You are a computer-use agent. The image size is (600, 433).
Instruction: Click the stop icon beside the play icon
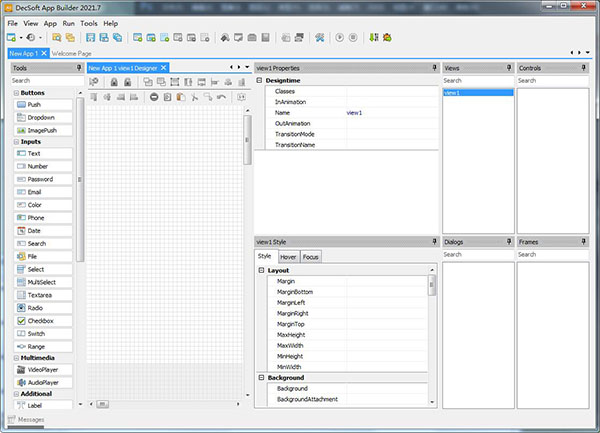coord(353,37)
